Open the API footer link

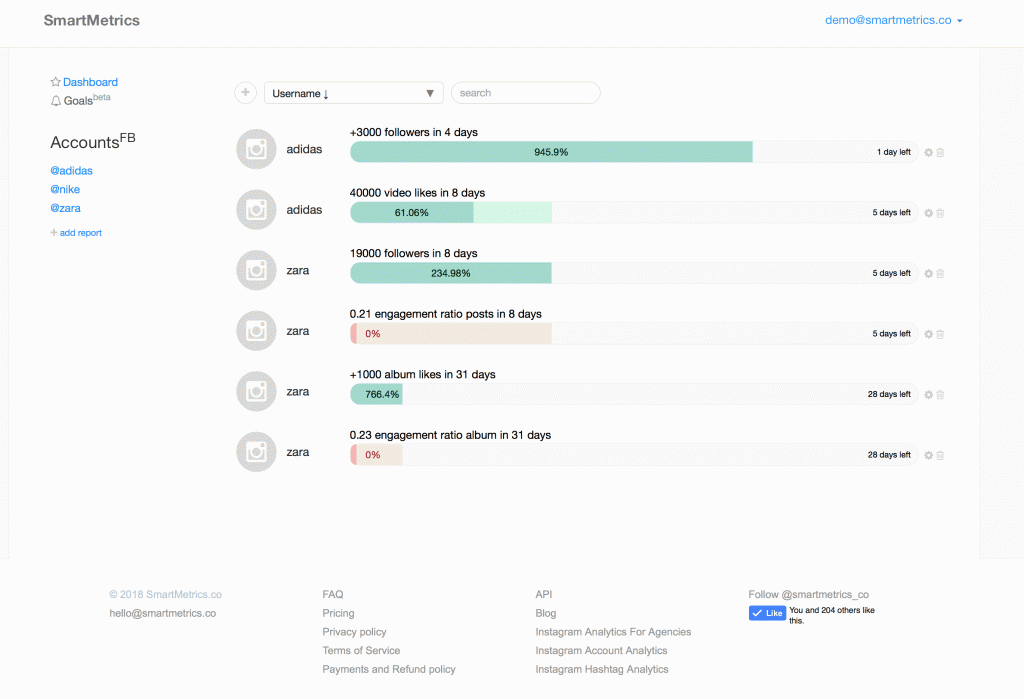point(543,594)
